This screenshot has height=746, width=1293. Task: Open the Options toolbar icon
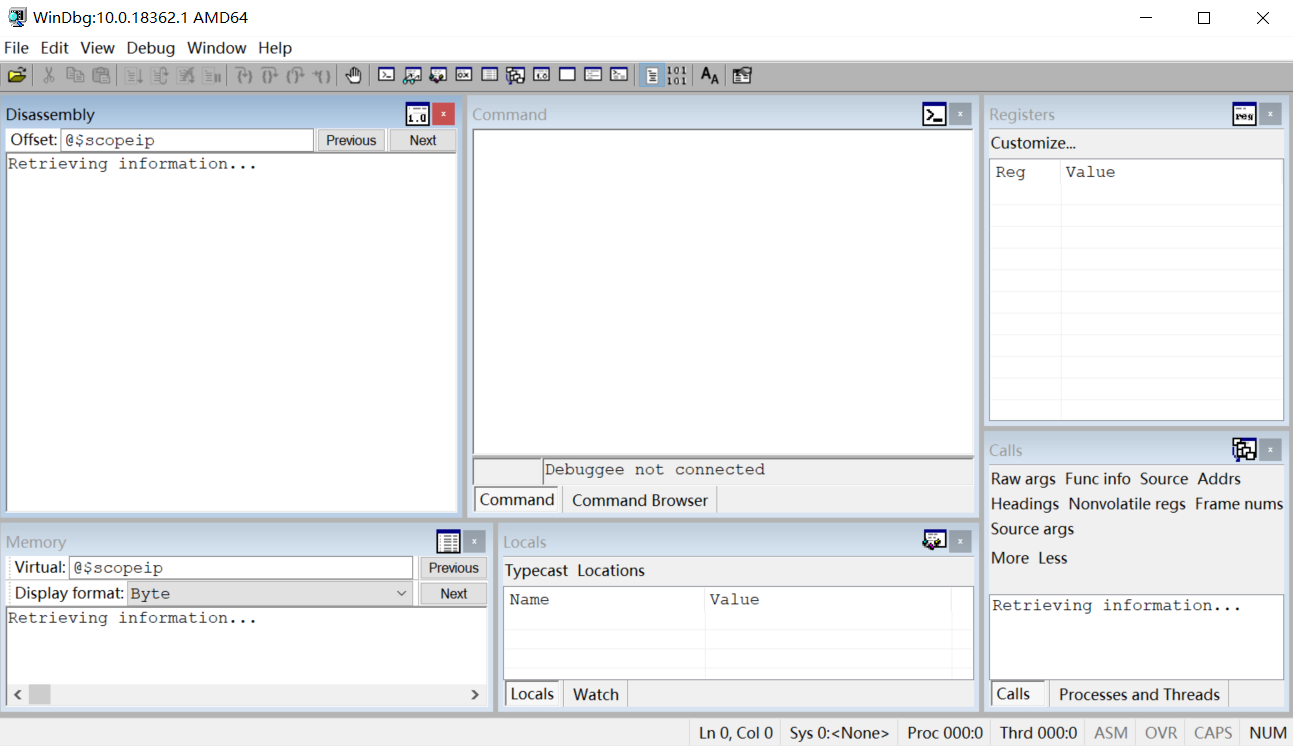[x=741, y=75]
